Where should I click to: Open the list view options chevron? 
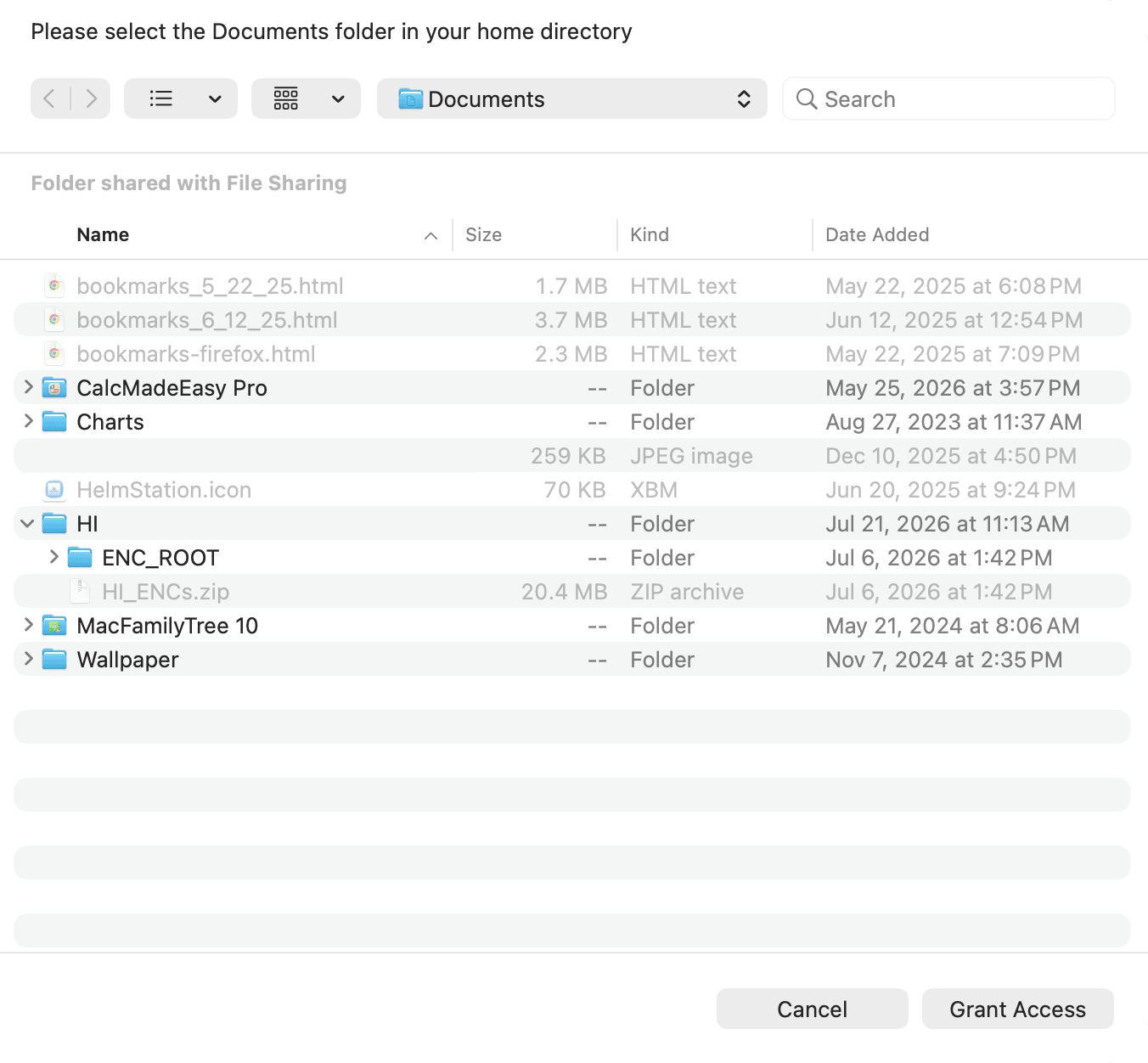(x=215, y=98)
